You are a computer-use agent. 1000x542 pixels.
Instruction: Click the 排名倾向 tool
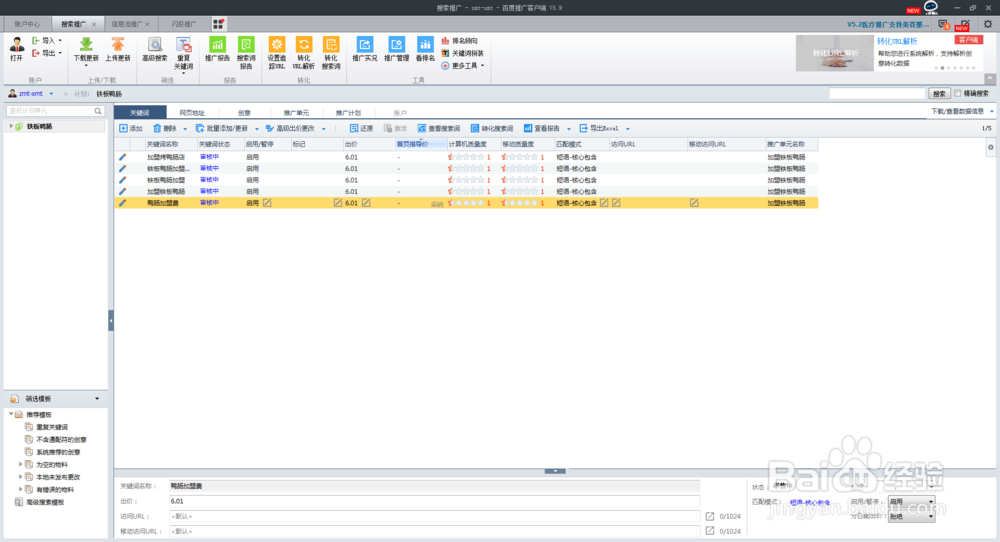click(459, 41)
